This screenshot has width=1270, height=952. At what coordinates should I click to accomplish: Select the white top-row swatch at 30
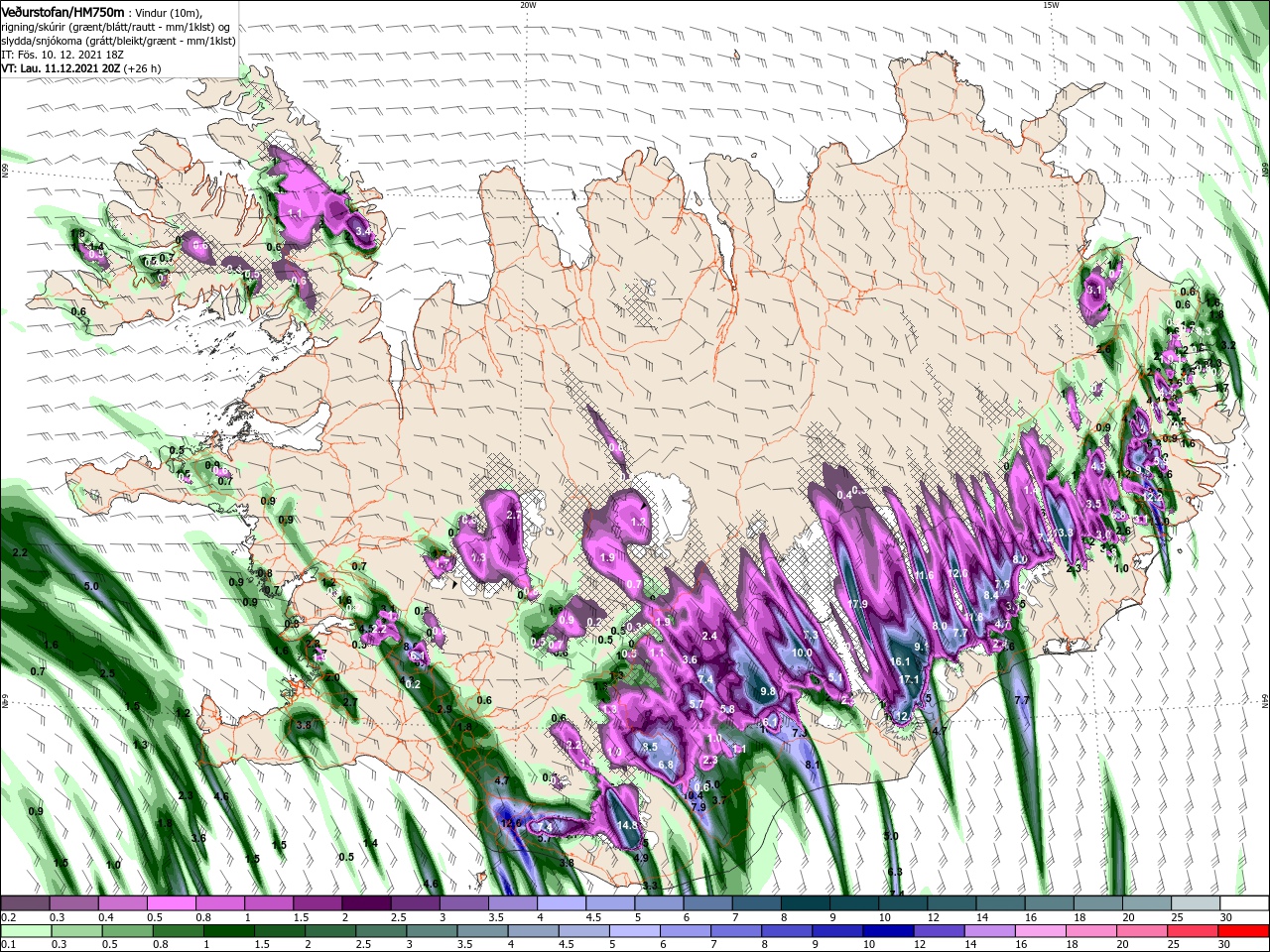coord(1244,902)
